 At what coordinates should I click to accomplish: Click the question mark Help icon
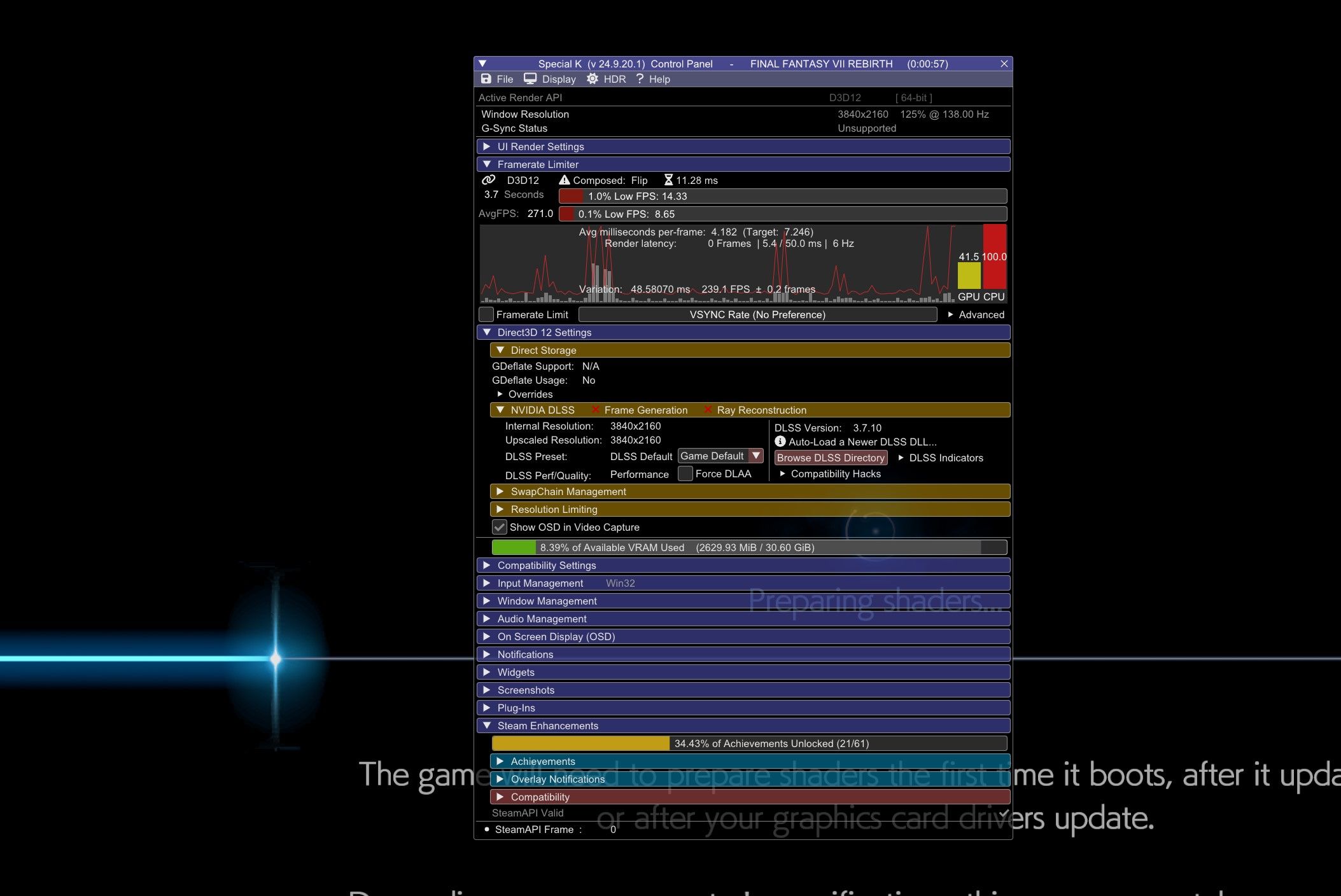coord(640,79)
